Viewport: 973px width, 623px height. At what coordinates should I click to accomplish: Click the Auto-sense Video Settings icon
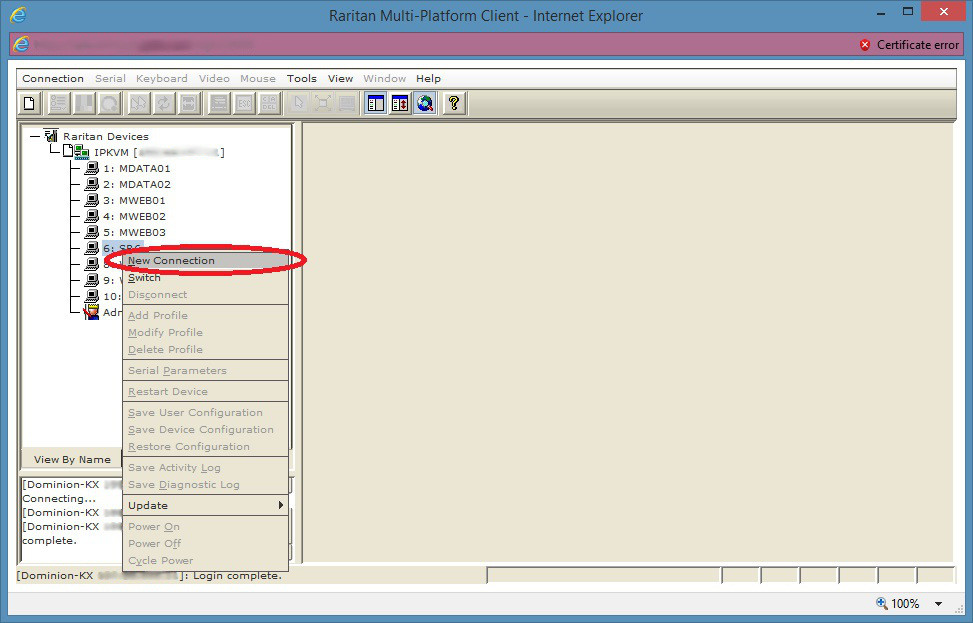pos(189,103)
